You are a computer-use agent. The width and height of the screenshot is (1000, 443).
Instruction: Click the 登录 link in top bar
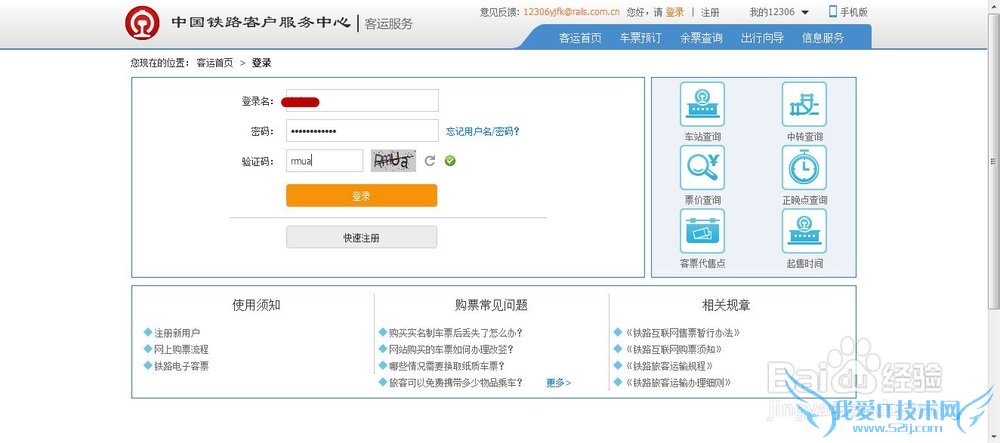tap(675, 12)
